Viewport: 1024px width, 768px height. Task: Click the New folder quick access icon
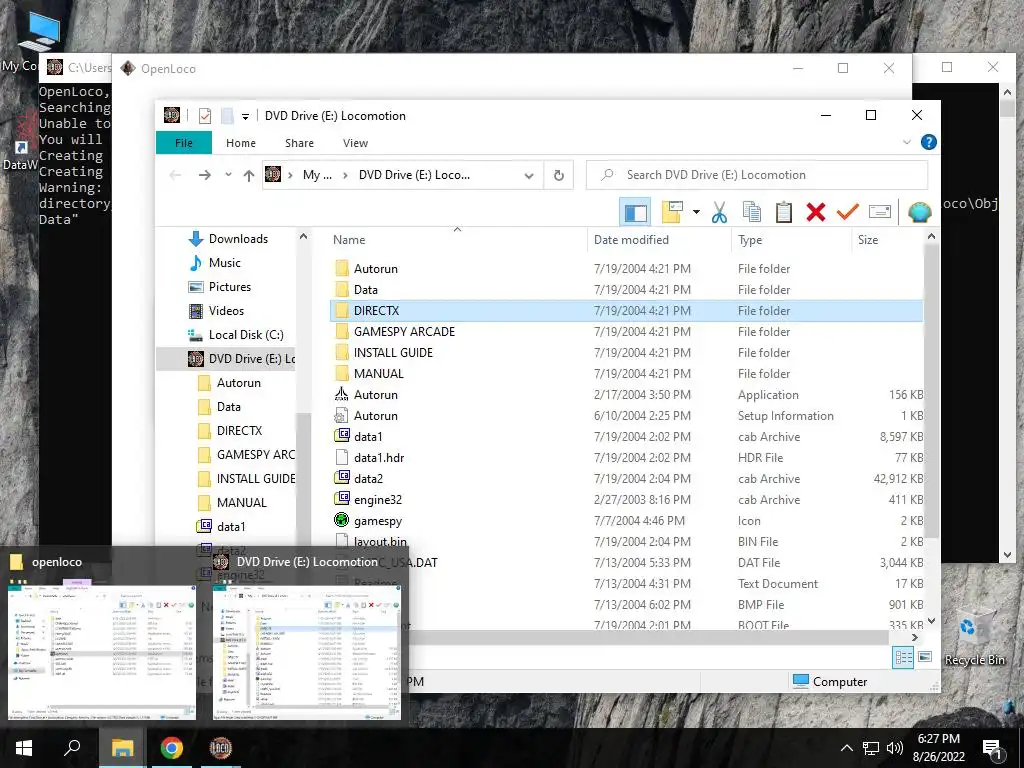point(227,116)
